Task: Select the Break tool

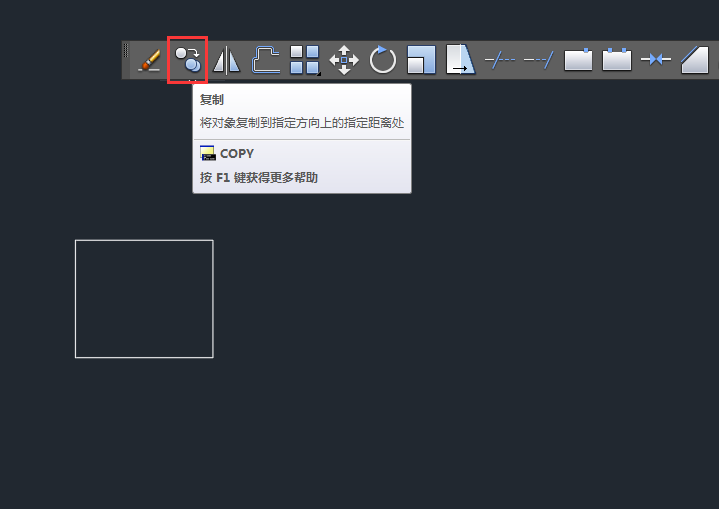Action: pyautogui.click(x=617, y=60)
